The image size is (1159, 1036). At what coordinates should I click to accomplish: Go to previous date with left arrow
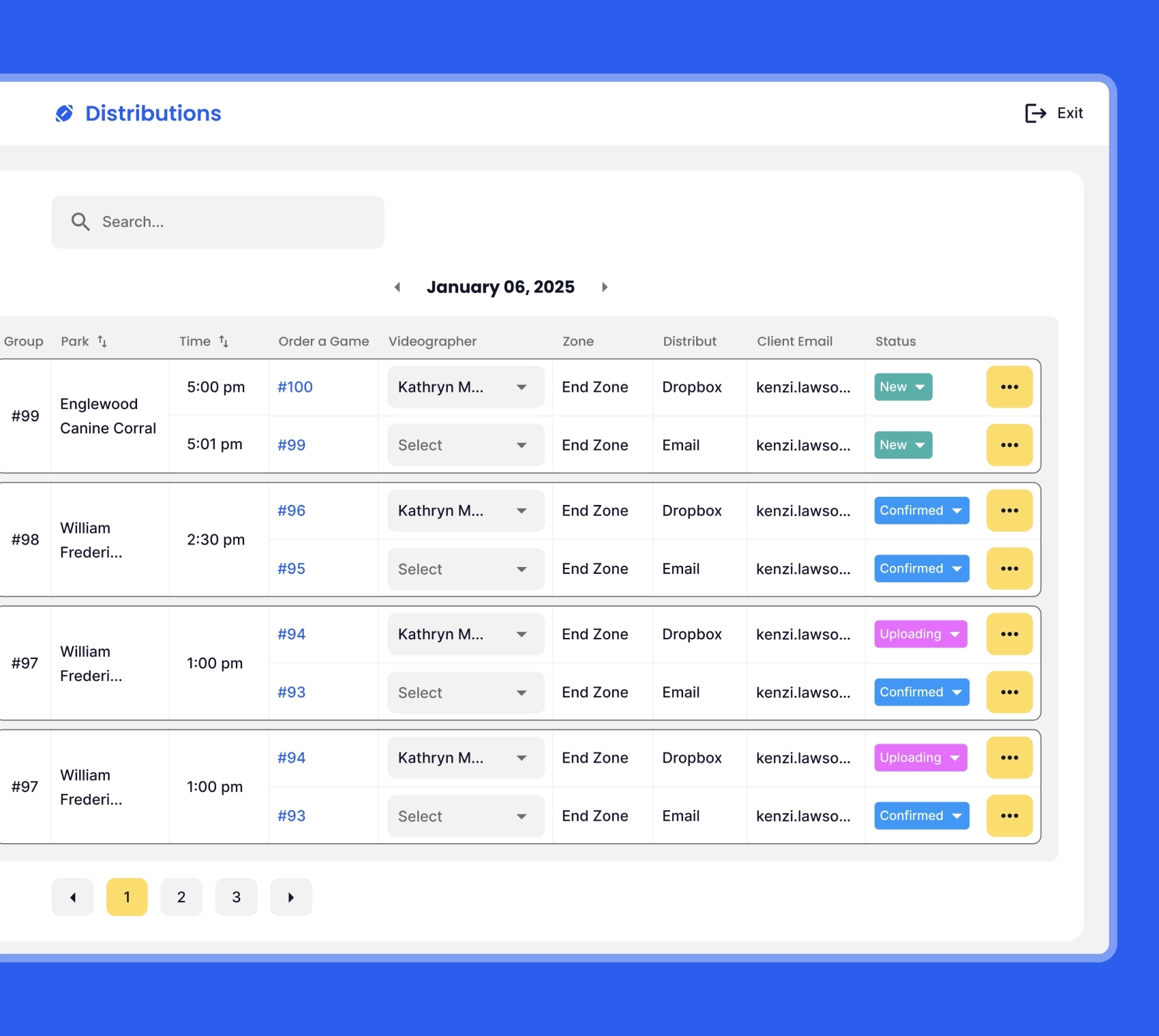tap(397, 287)
